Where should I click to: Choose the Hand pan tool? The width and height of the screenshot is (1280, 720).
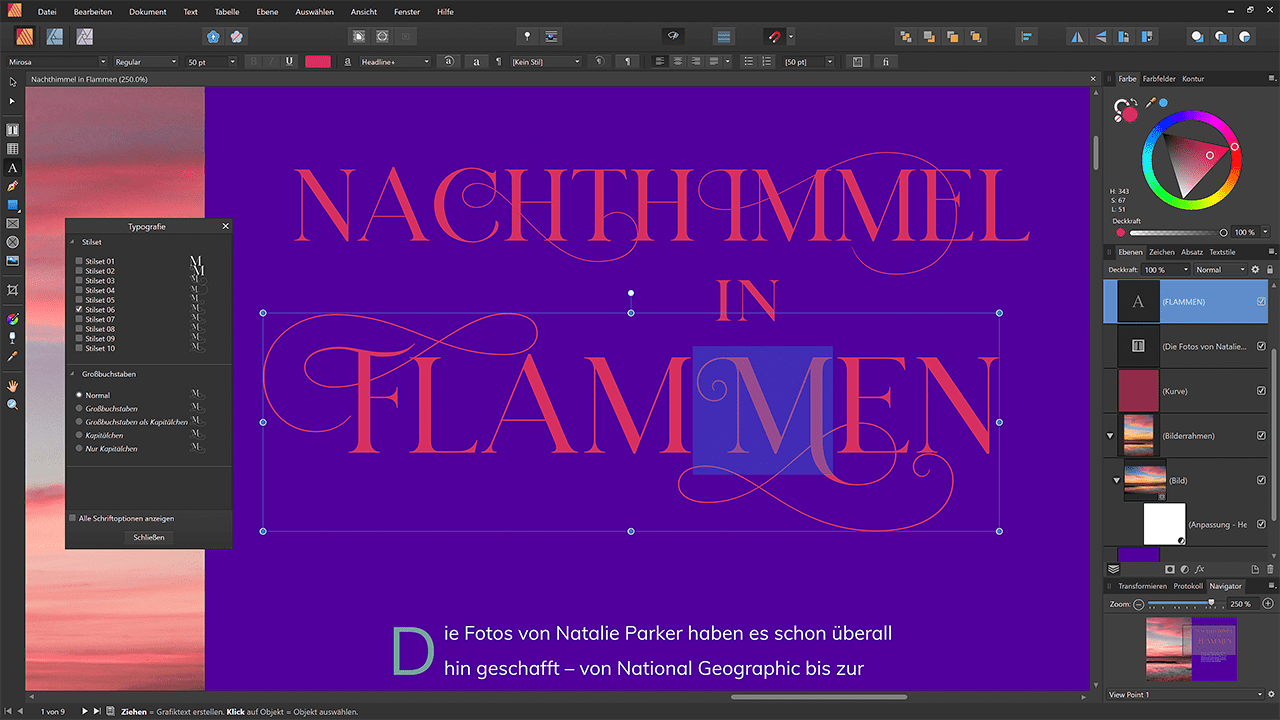[x=13, y=385]
